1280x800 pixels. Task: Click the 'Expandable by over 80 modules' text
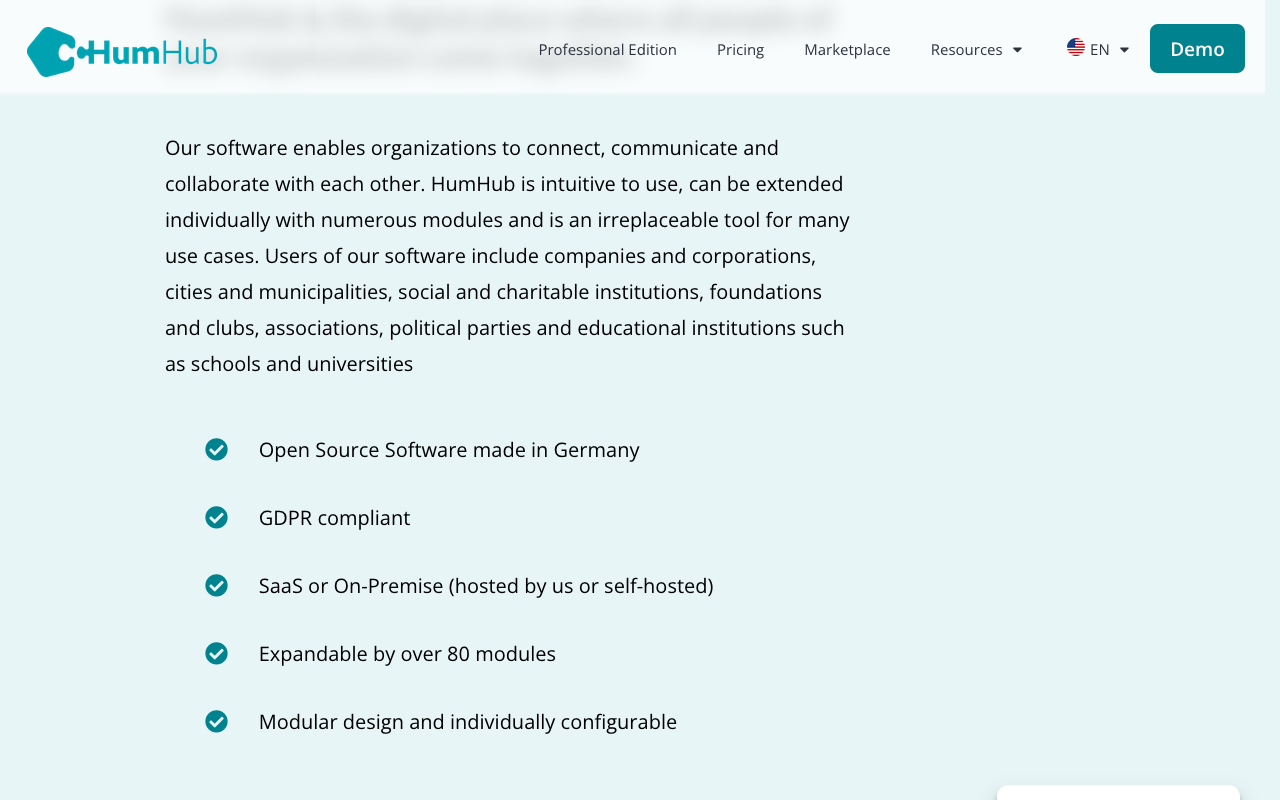tap(407, 654)
